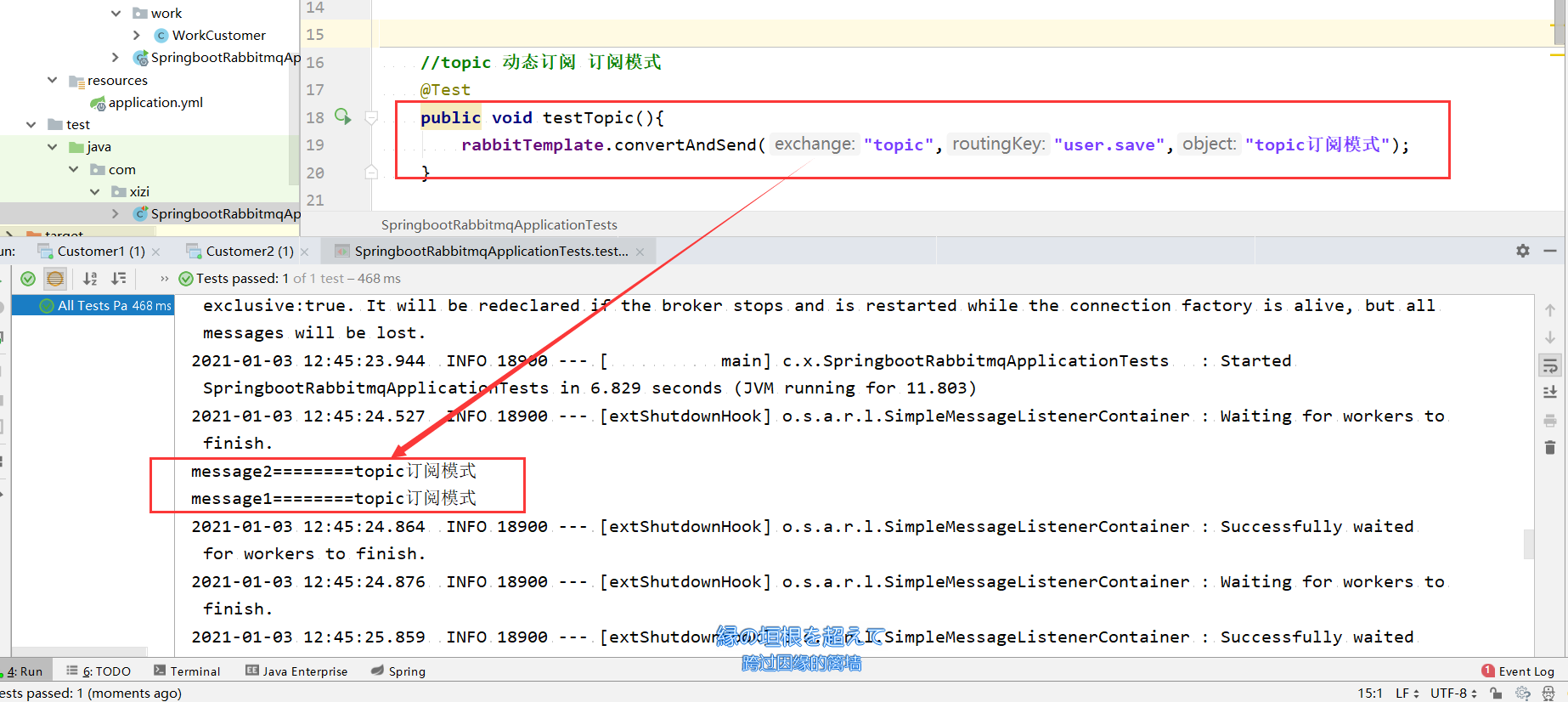Select SpringbootRabbitmqApplicationTests in project tree
Viewport: 1568px width, 702px height.
point(217,213)
